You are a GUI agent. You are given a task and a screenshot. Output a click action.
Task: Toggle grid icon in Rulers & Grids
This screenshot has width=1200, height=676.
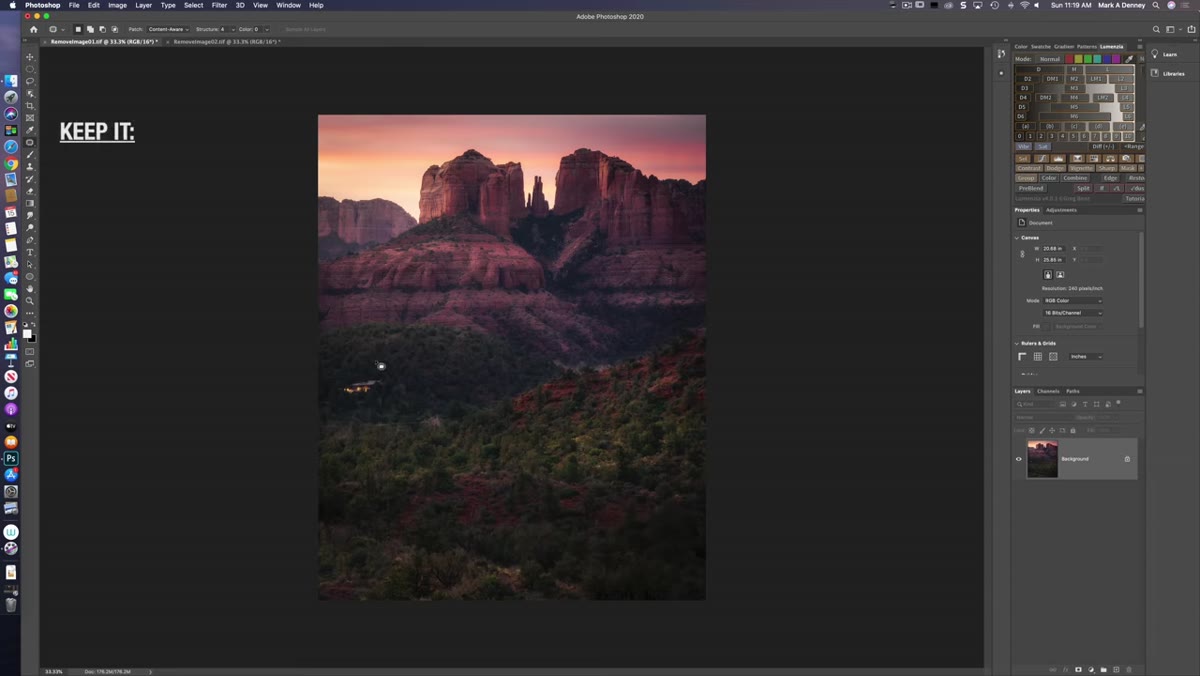(1038, 356)
